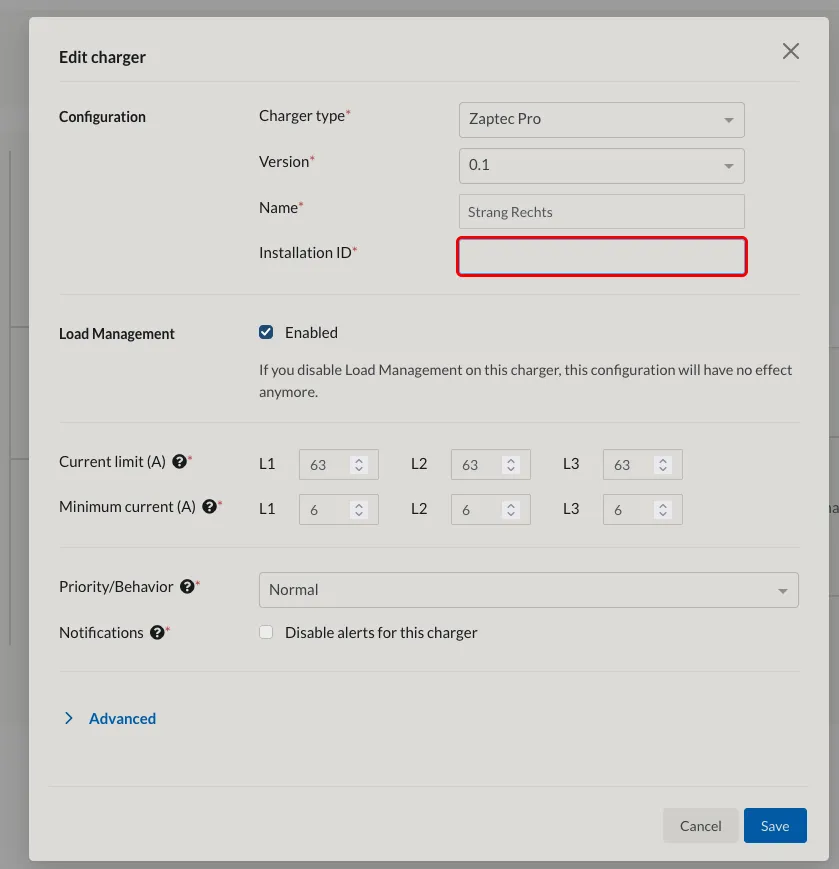The image size is (839, 869).
Task: Show help icon for Notifications
Action: click(x=157, y=632)
